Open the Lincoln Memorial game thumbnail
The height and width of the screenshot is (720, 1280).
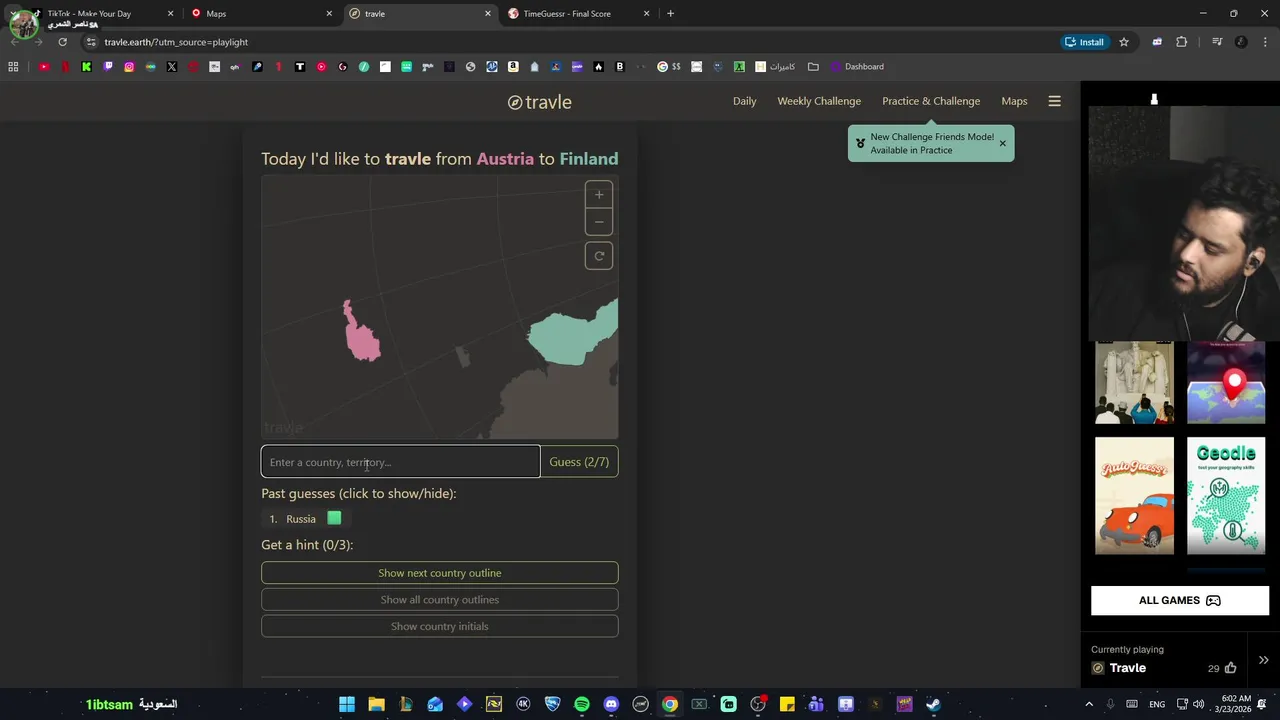[x=1134, y=383]
